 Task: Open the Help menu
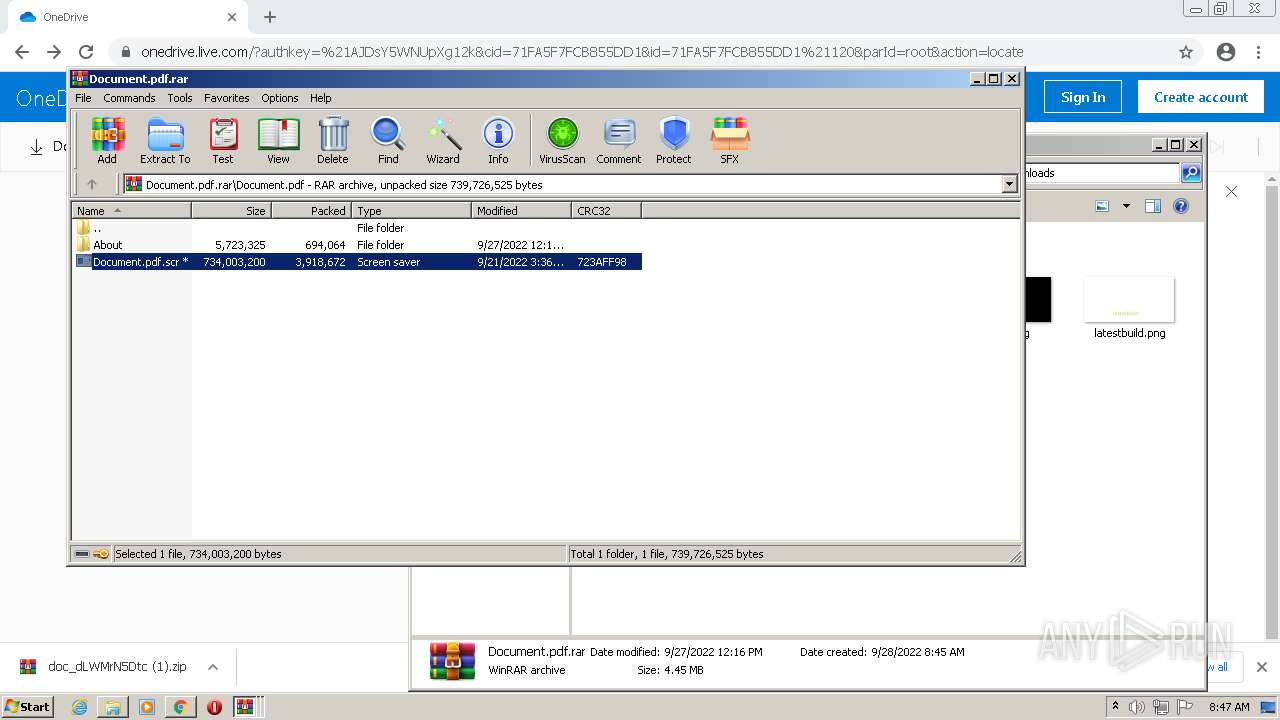(320, 98)
